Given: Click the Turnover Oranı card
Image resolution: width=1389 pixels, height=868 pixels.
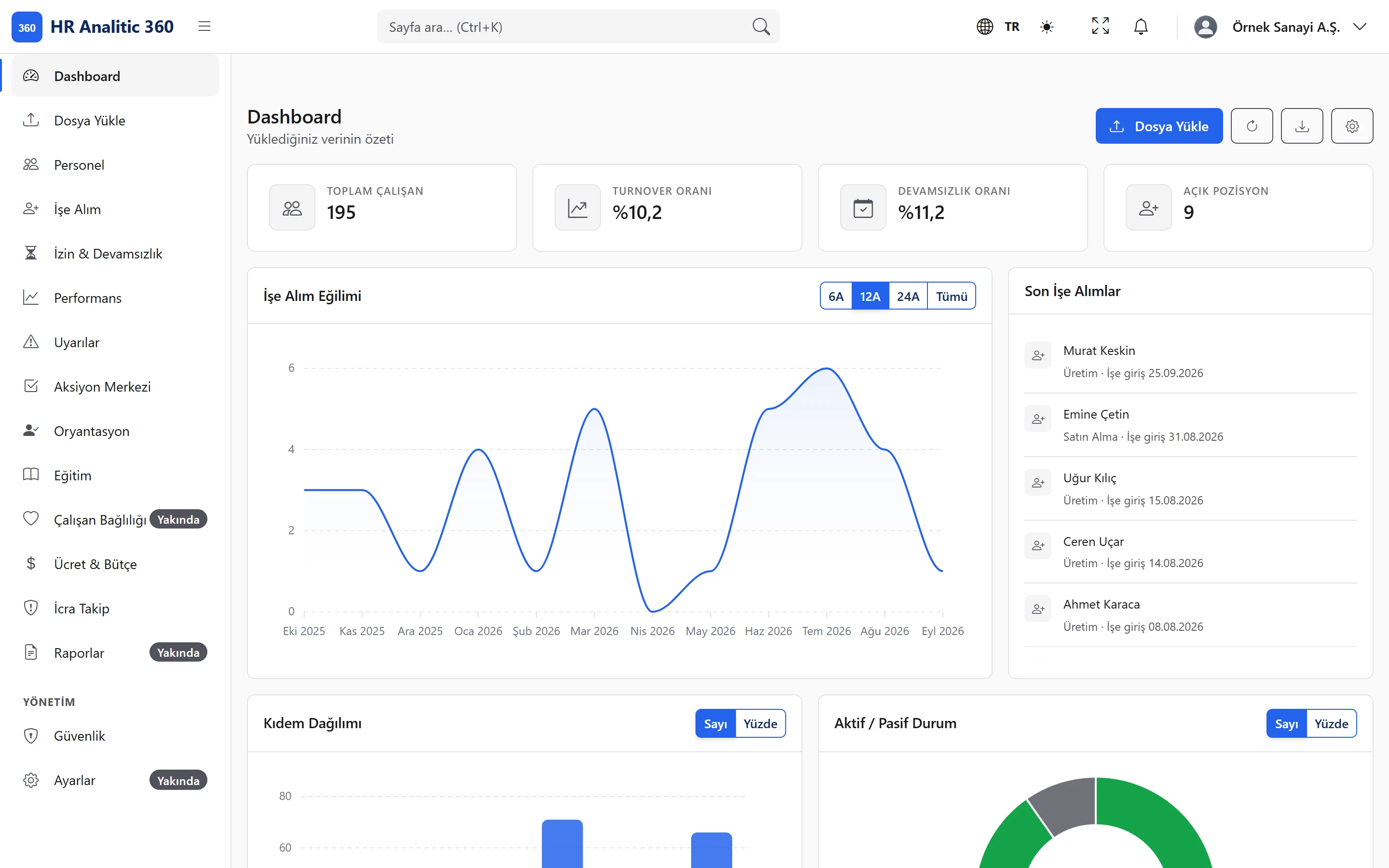Looking at the screenshot, I should 667,208.
